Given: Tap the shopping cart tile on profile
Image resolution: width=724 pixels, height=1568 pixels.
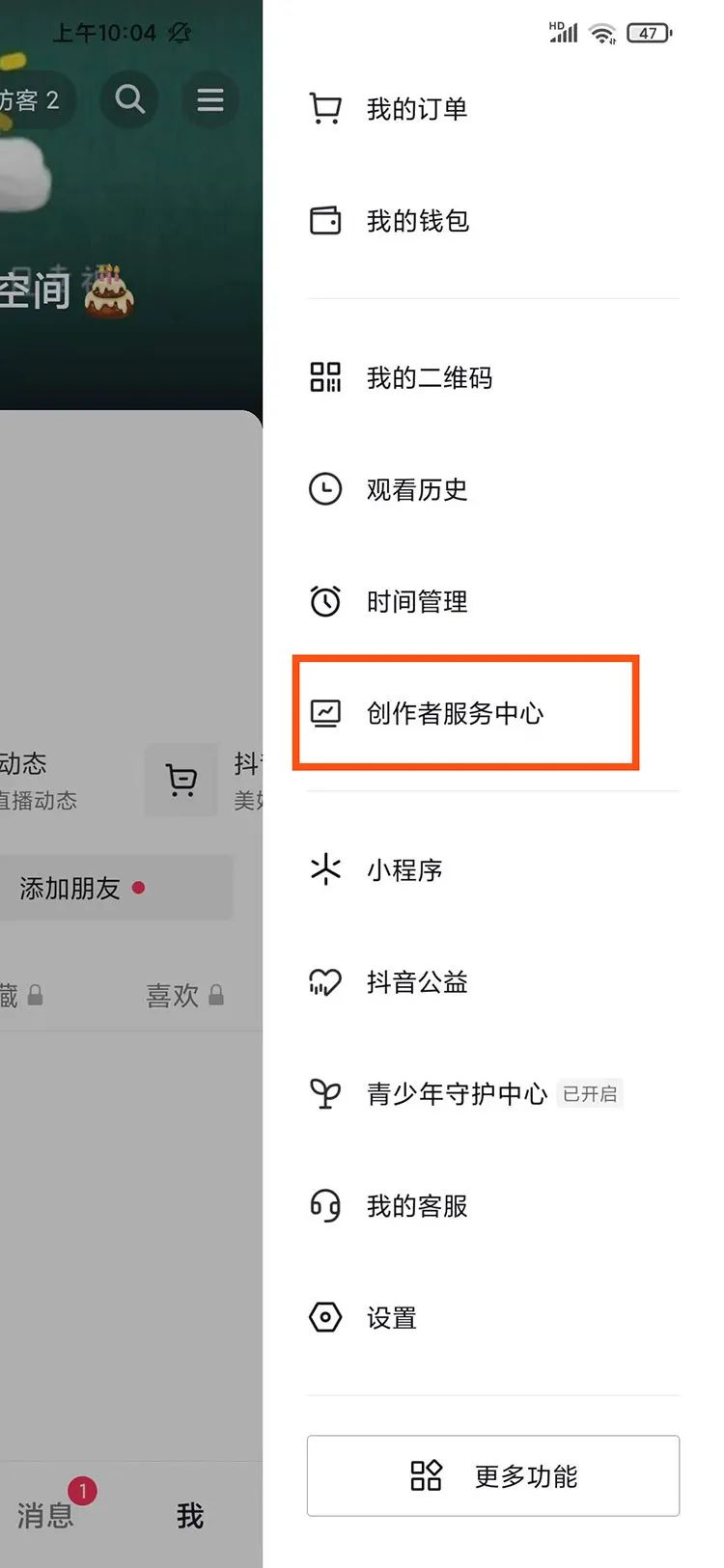Looking at the screenshot, I should pos(181,780).
